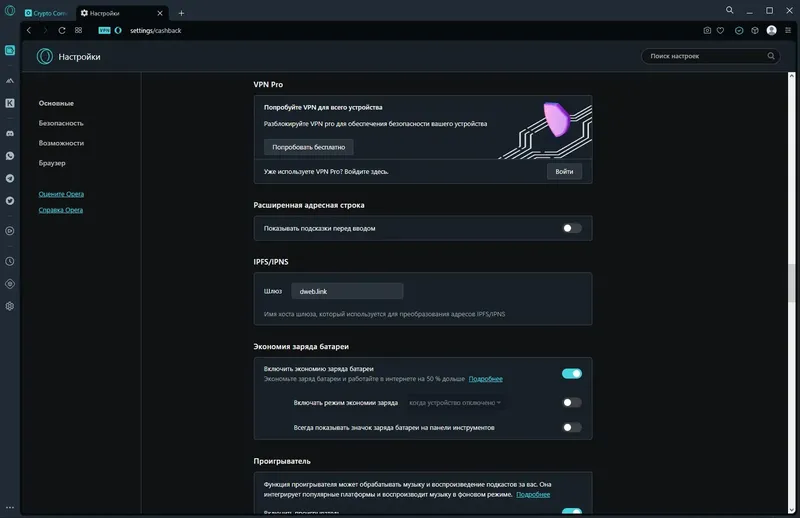Open the Opera menu logo in the top-left corner

[x=10, y=11]
